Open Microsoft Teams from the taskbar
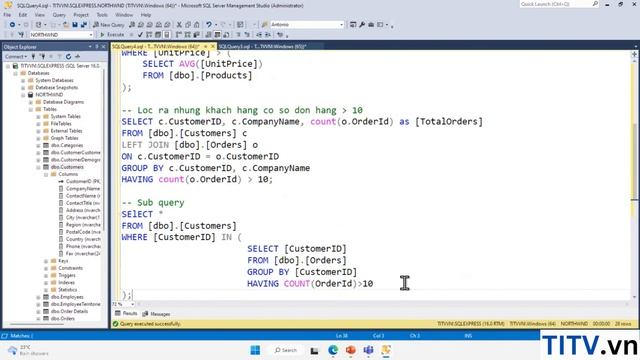640x360 pixels. 368,350
